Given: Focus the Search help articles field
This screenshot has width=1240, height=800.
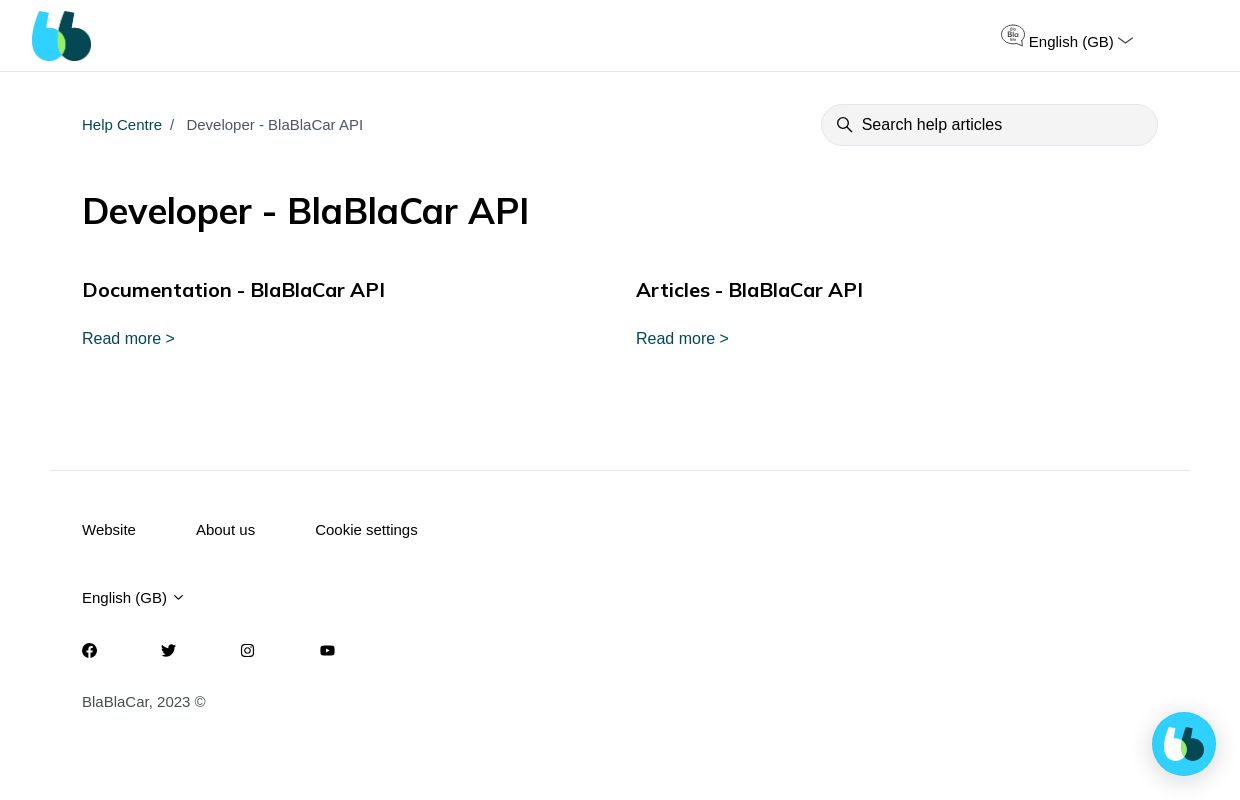Looking at the screenshot, I should [989, 125].
